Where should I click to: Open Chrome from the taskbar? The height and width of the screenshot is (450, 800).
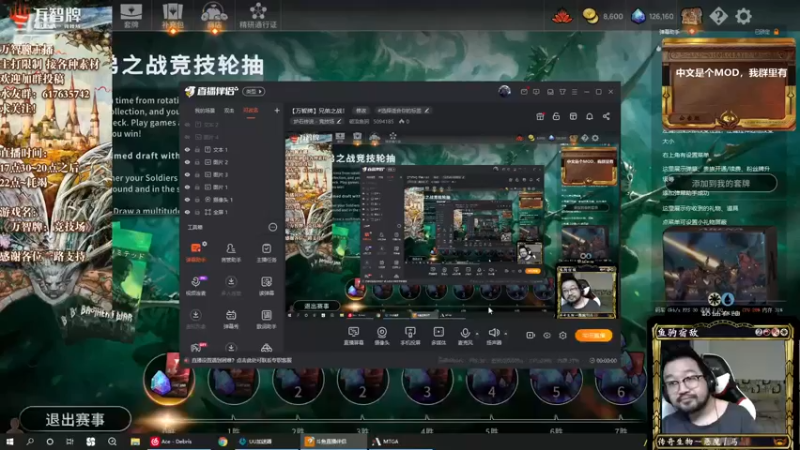click(223, 441)
